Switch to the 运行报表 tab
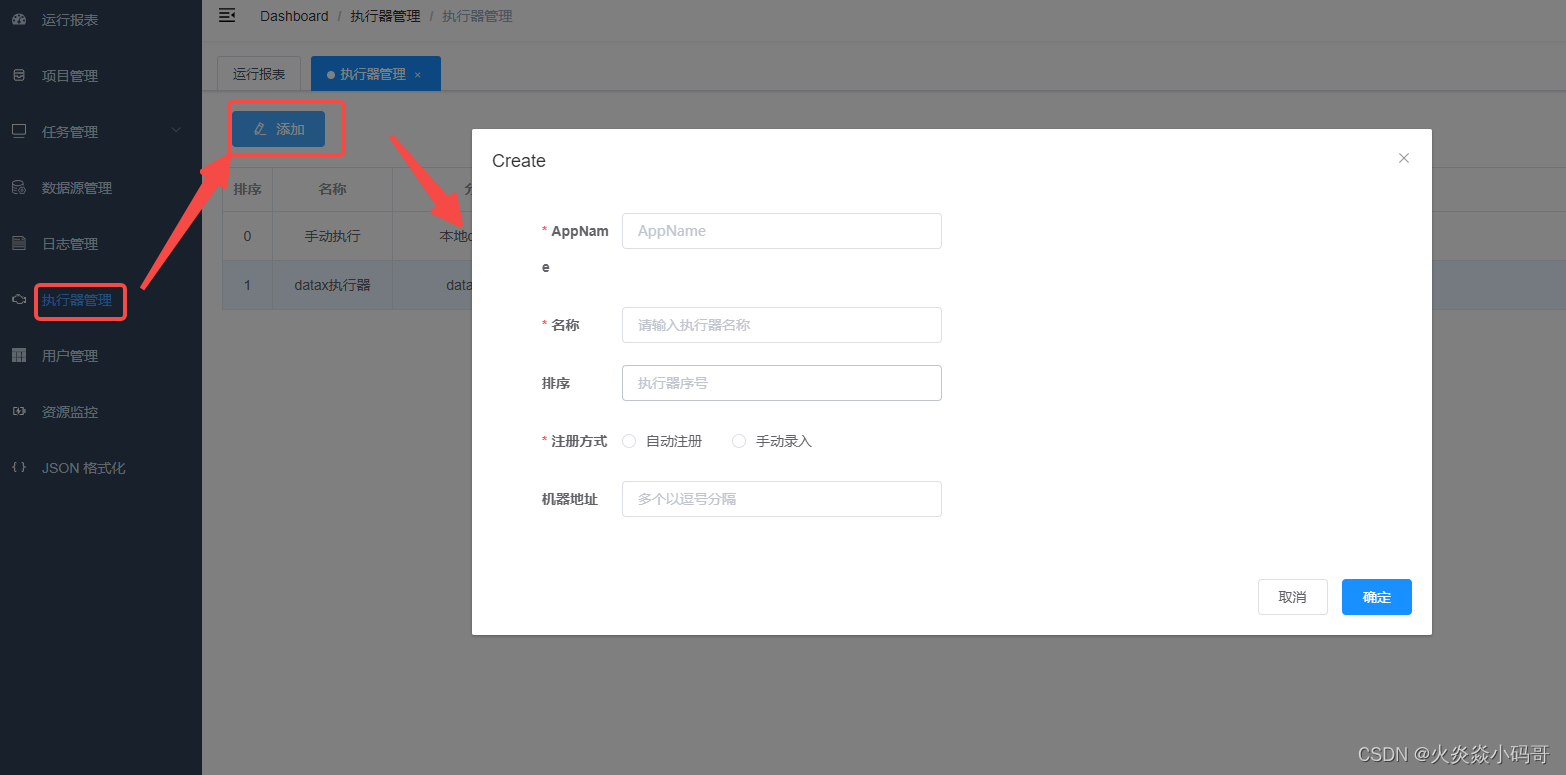Screen dimensions: 1566x775 point(259,74)
